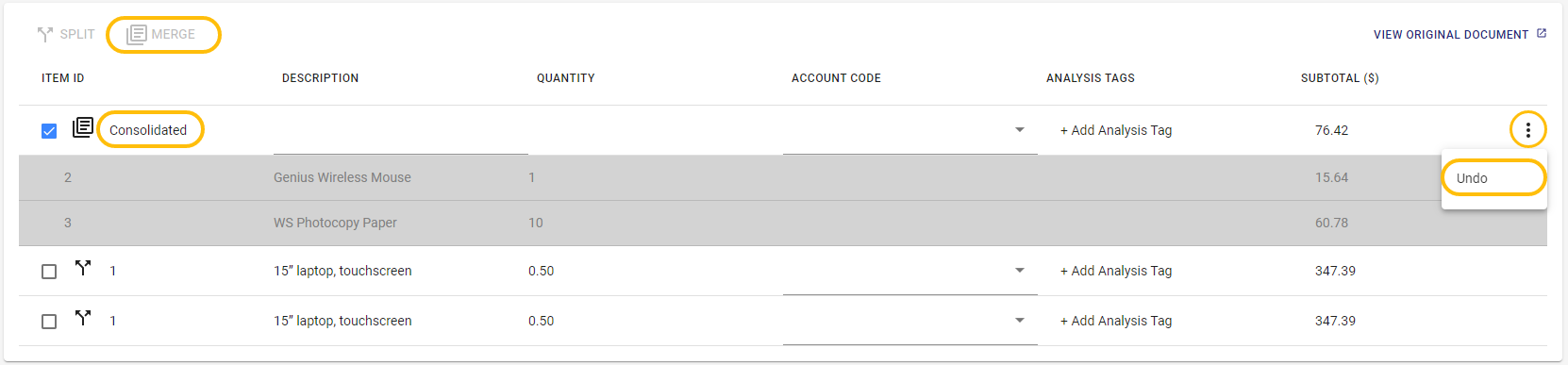Expand account code dropdown for Consolidated row

1020,130
